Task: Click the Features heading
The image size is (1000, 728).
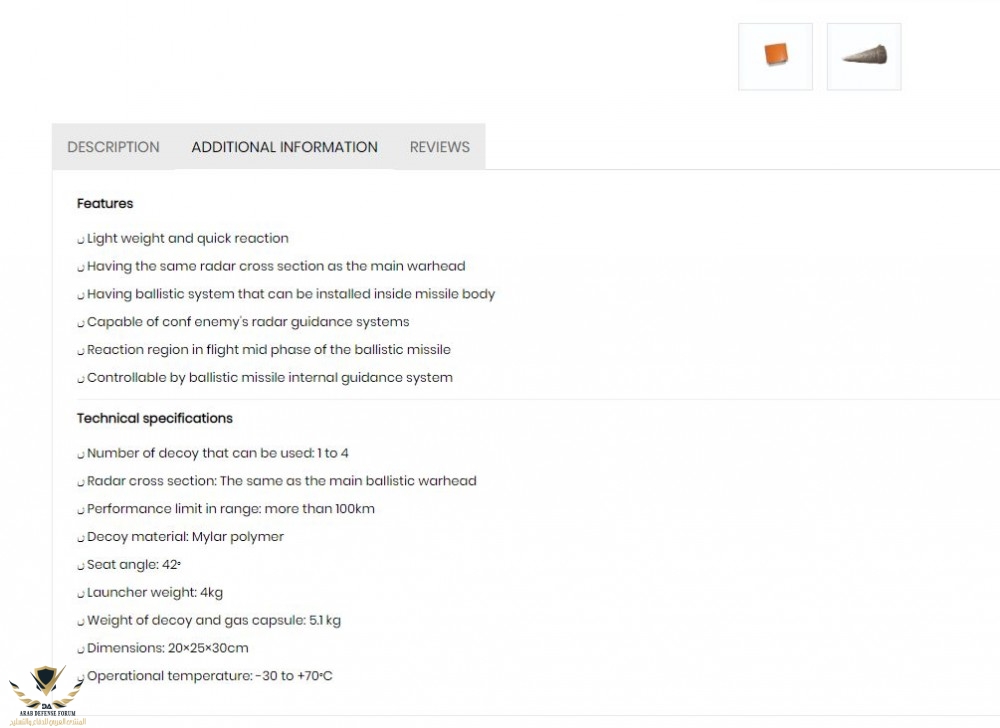Action: pos(105,203)
